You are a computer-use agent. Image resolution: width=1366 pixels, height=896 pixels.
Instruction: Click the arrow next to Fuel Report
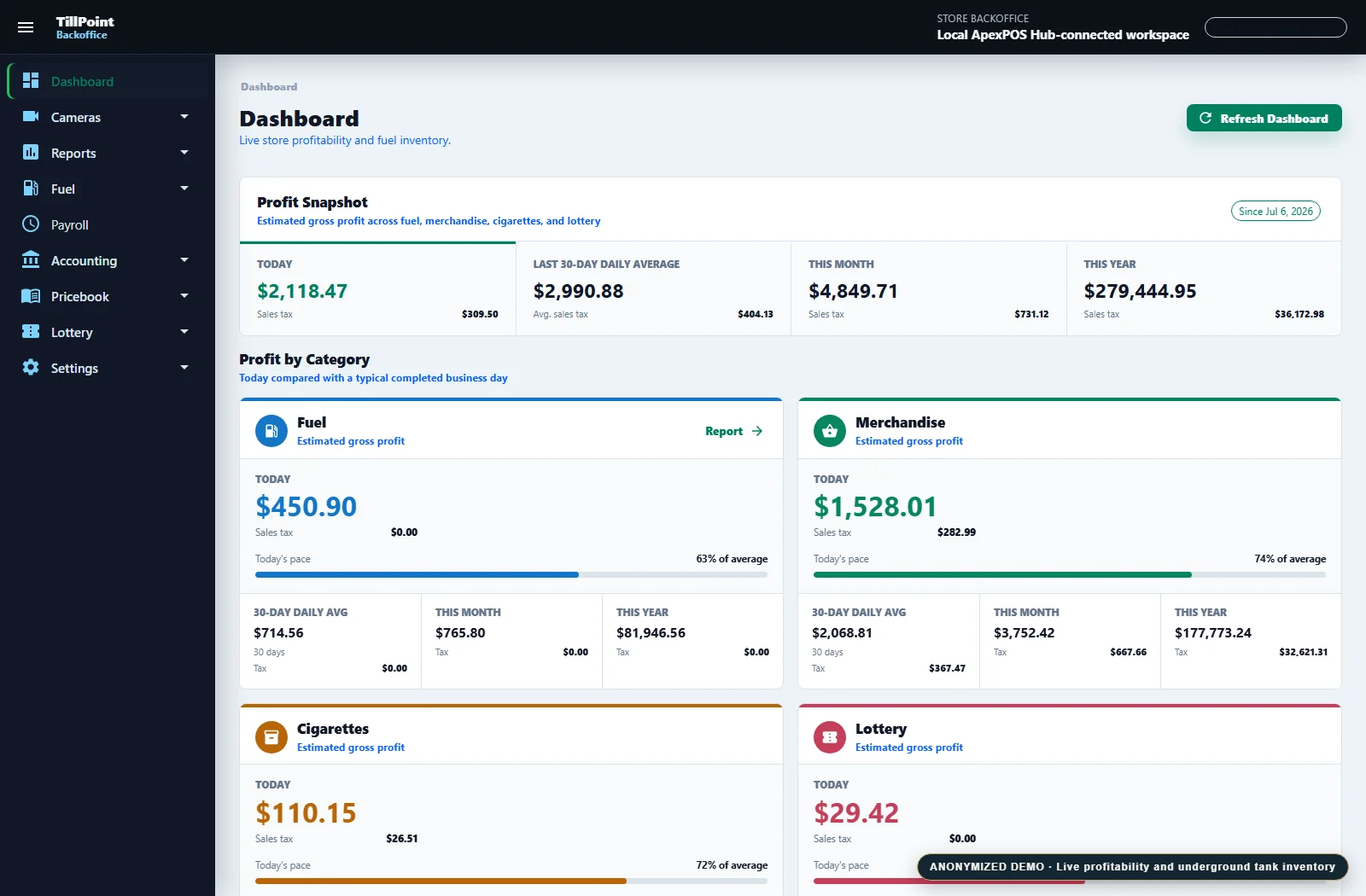[757, 431]
